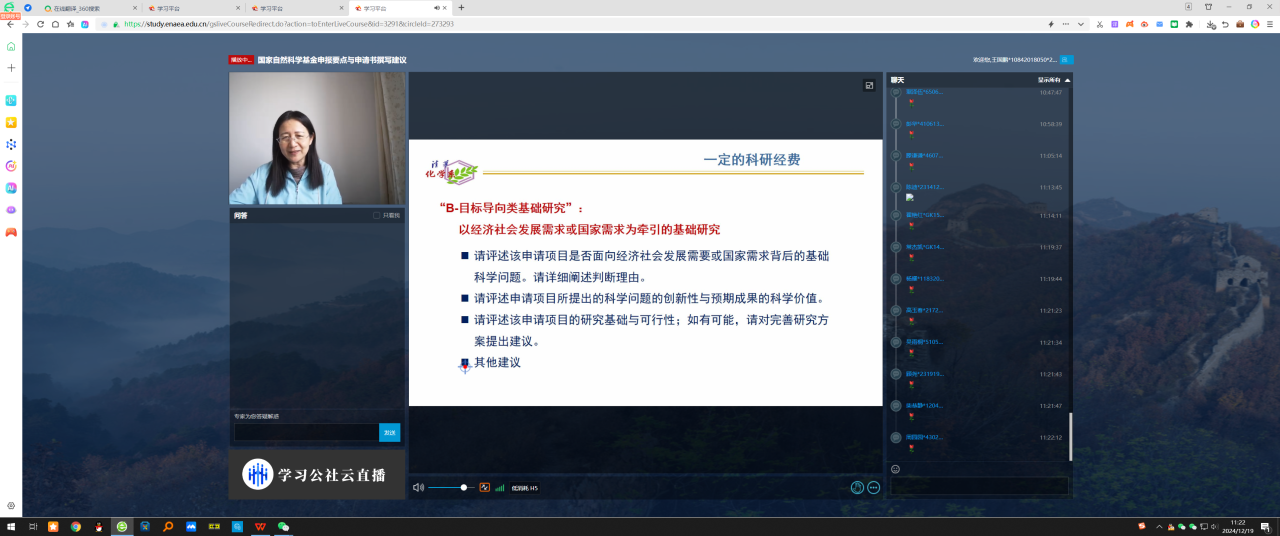Expand the '显示所有' chat filter dropdown
The image size is (1280, 536).
tap(1053, 79)
